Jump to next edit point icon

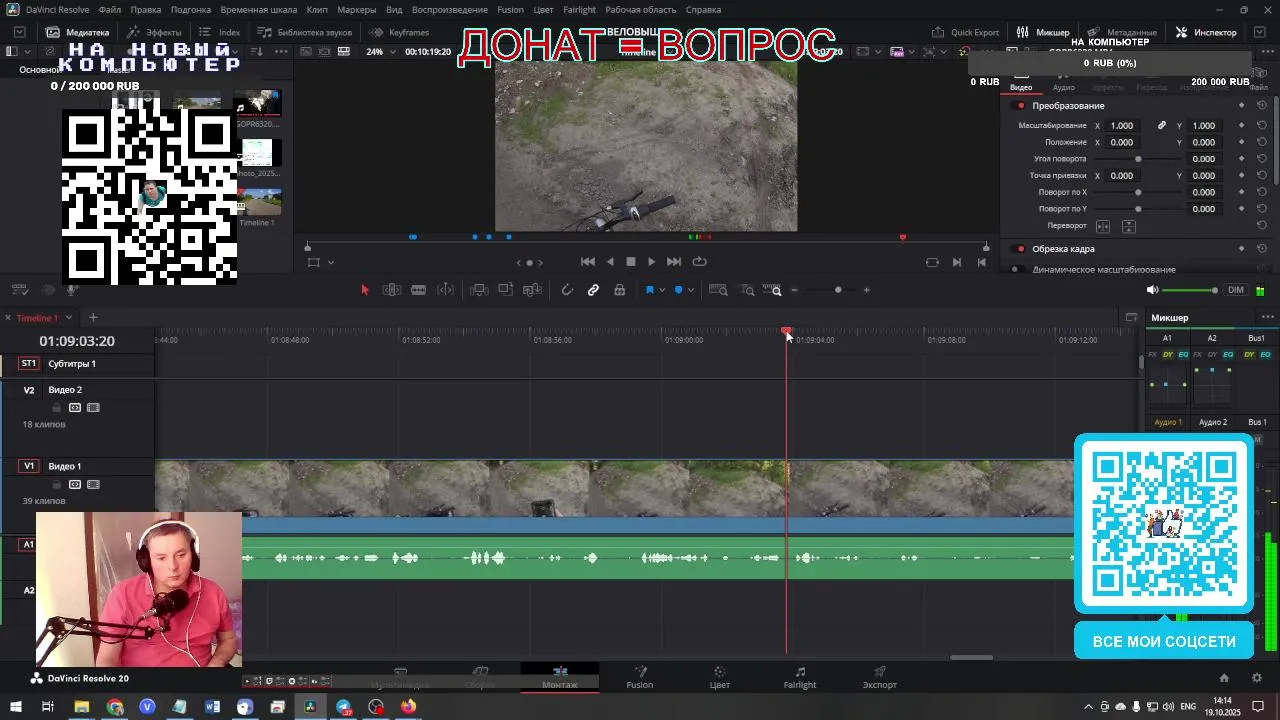pos(957,262)
